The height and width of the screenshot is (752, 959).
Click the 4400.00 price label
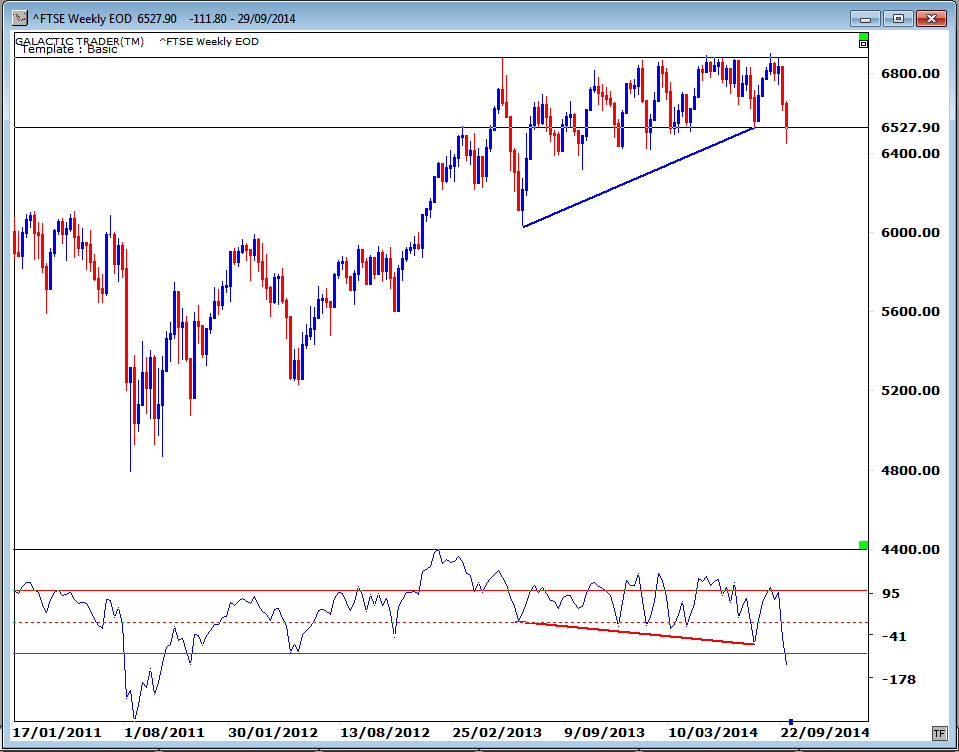[910, 549]
